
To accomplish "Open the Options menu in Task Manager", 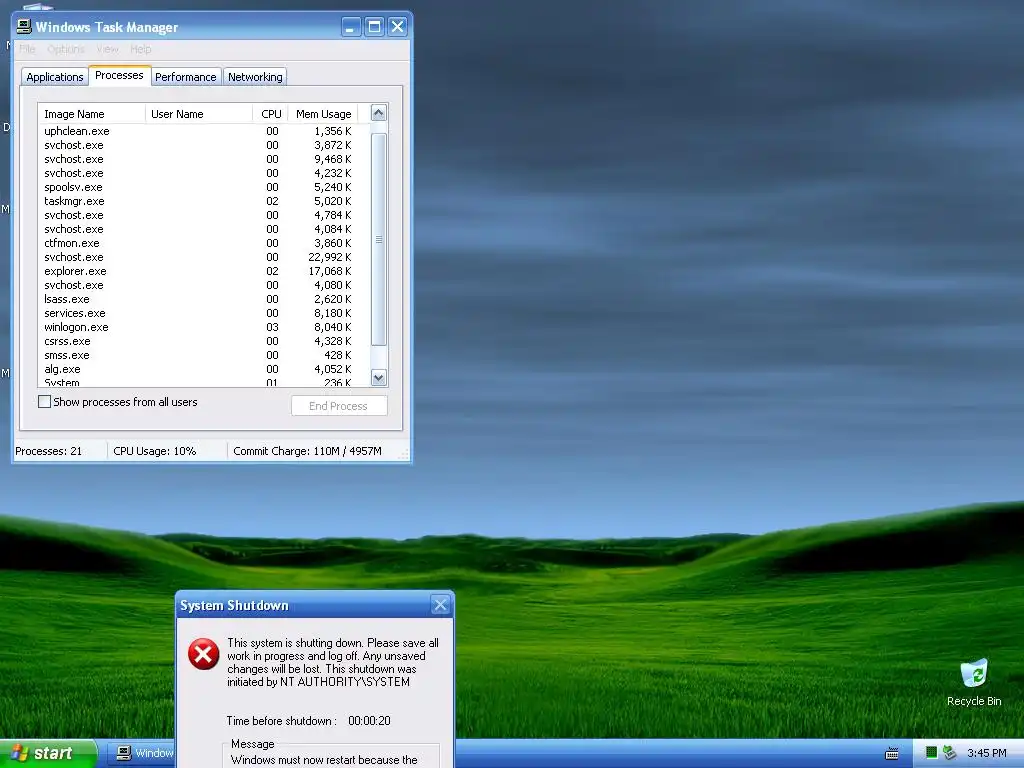I will pos(65,49).
